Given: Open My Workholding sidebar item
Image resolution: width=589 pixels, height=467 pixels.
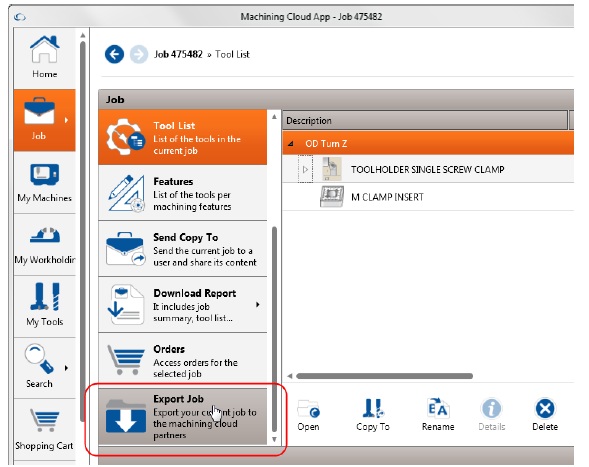Looking at the screenshot, I should tap(44, 245).
